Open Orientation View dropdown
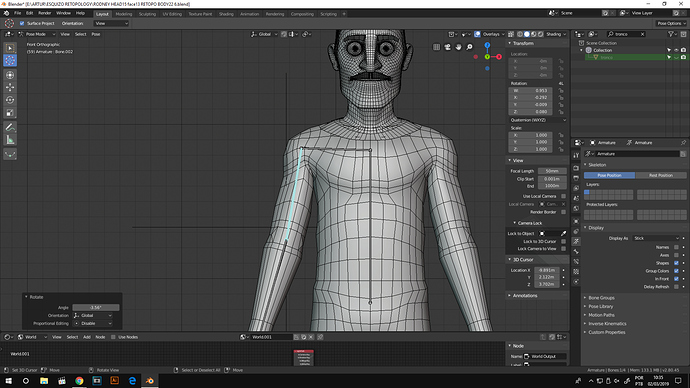 pyautogui.click(x=111, y=23)
